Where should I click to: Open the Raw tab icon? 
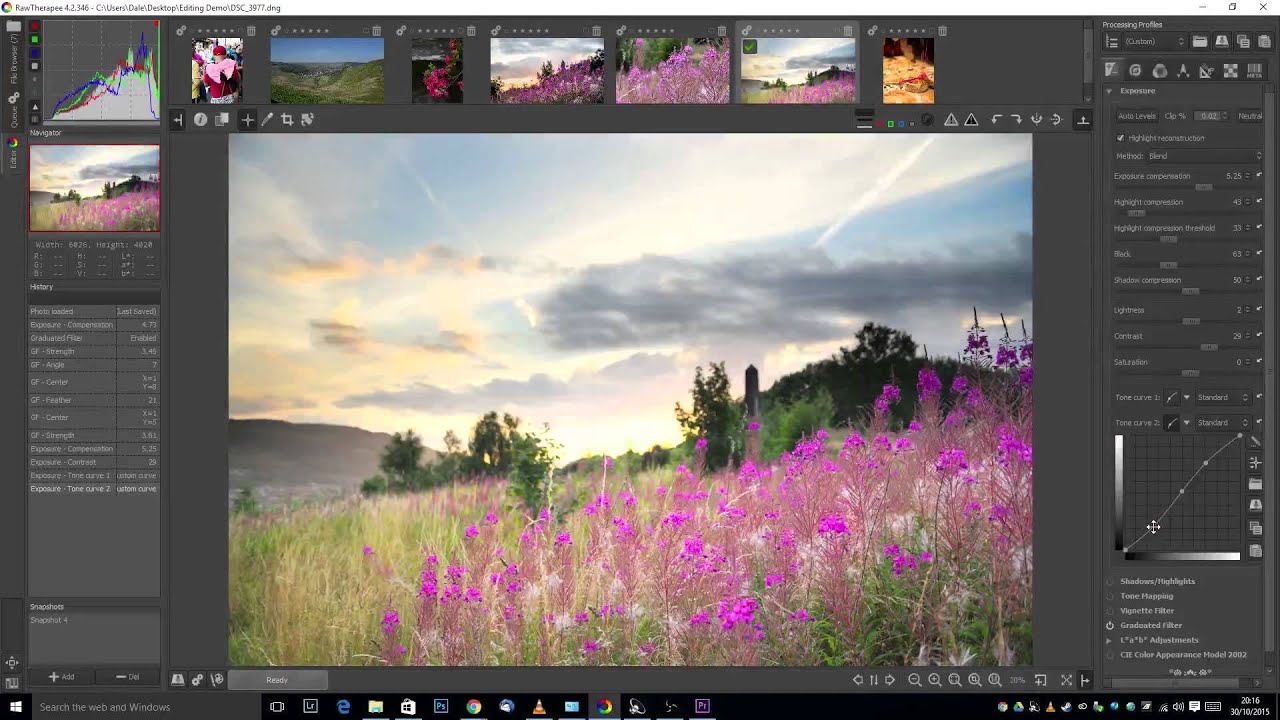pos(1230,71)
